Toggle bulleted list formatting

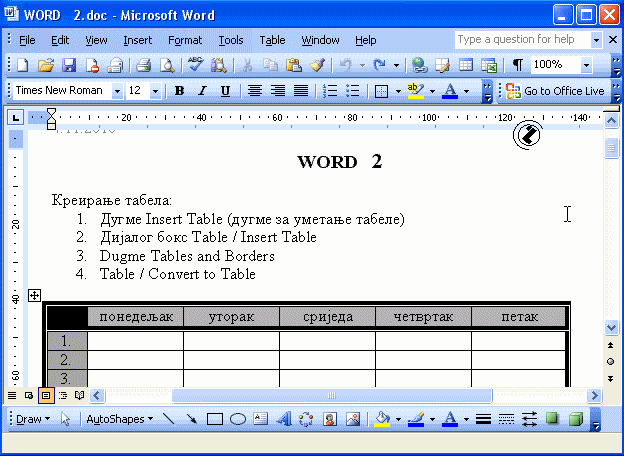click(353, 91)
